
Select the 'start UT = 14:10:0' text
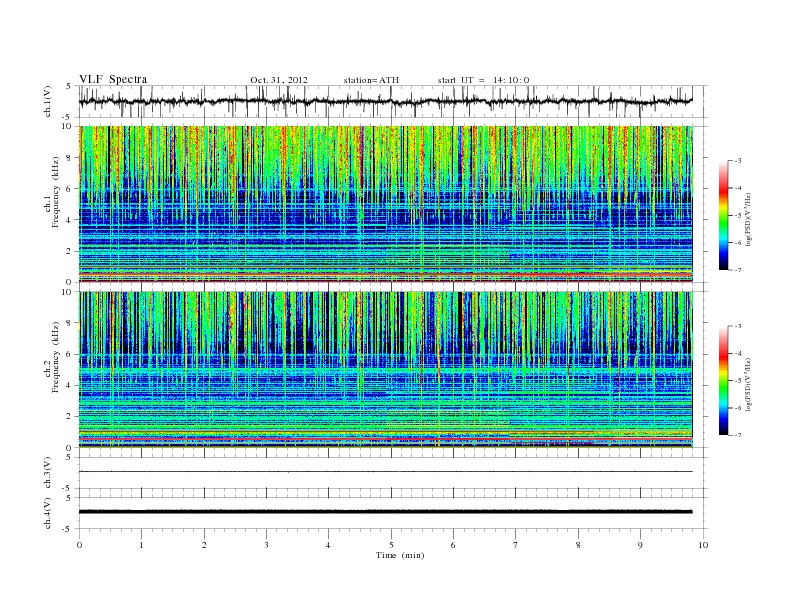pyautogui.click(x=483, y=80)
